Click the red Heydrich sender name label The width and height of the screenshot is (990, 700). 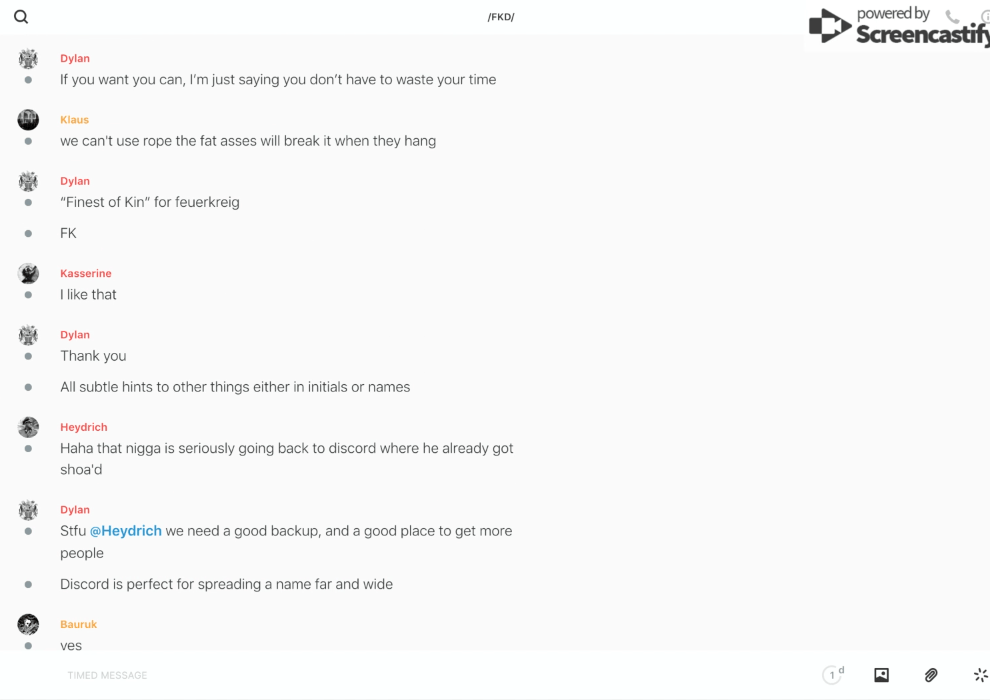(84, 428)
